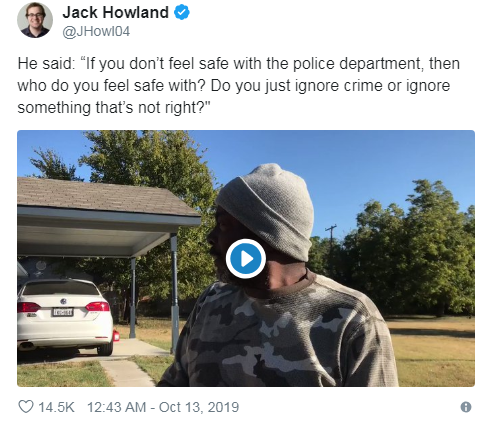The width and height of the screenshot is (491, 427).
Task: Open the Jack Howland display name
Action: (x=115, y=13)
